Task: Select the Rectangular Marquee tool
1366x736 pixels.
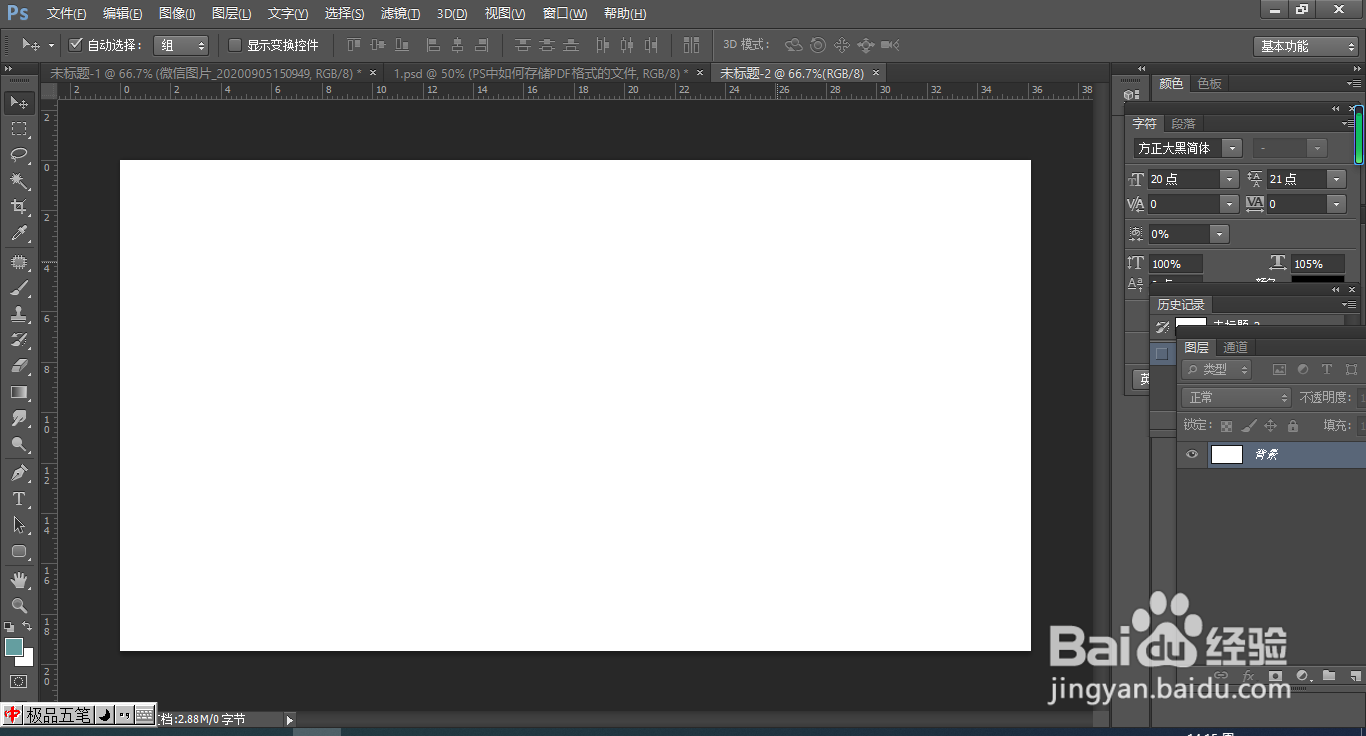Action: click(x=19, y=128)
